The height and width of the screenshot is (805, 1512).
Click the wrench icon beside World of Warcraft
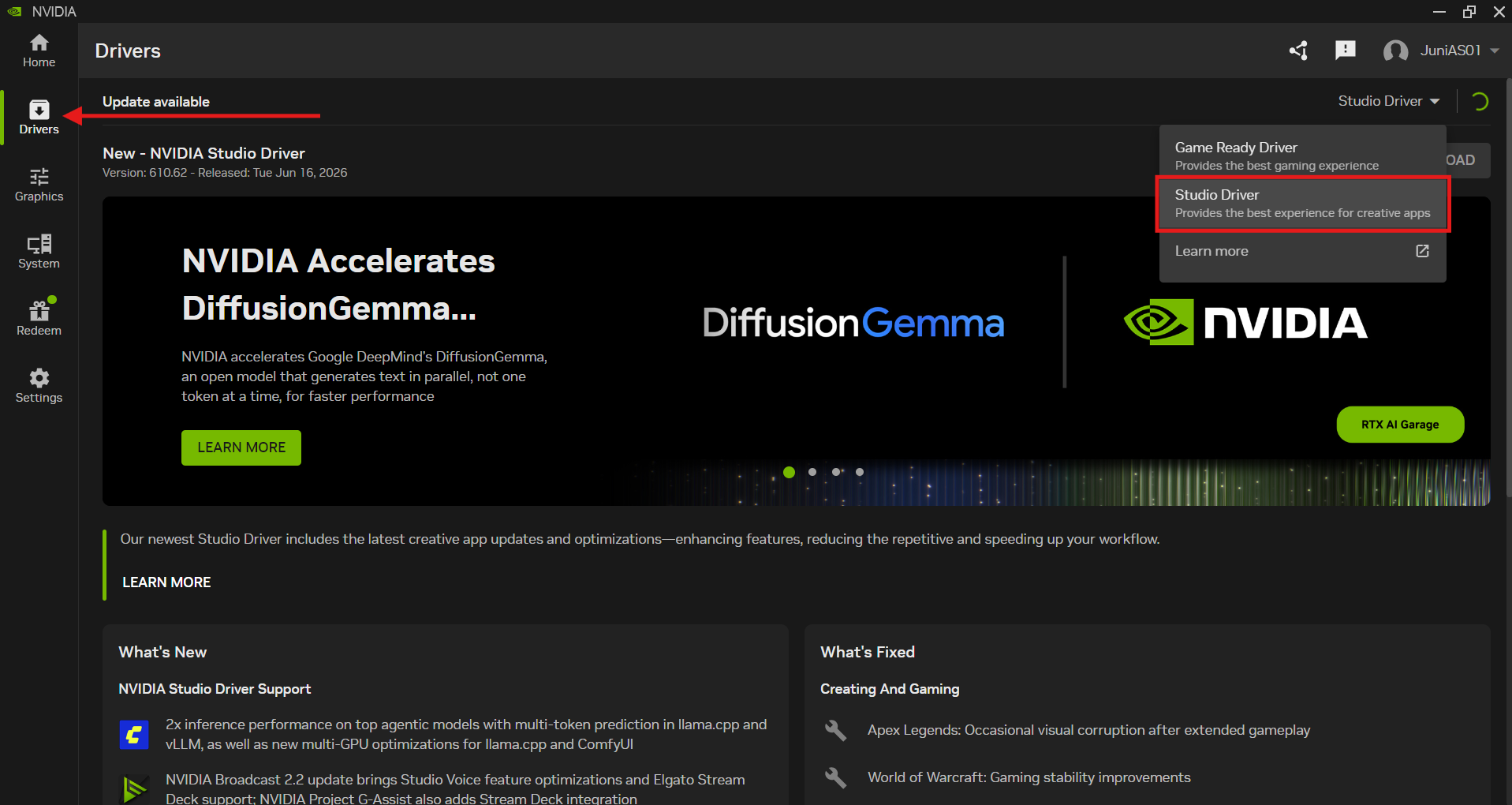[x=835, y=777]
